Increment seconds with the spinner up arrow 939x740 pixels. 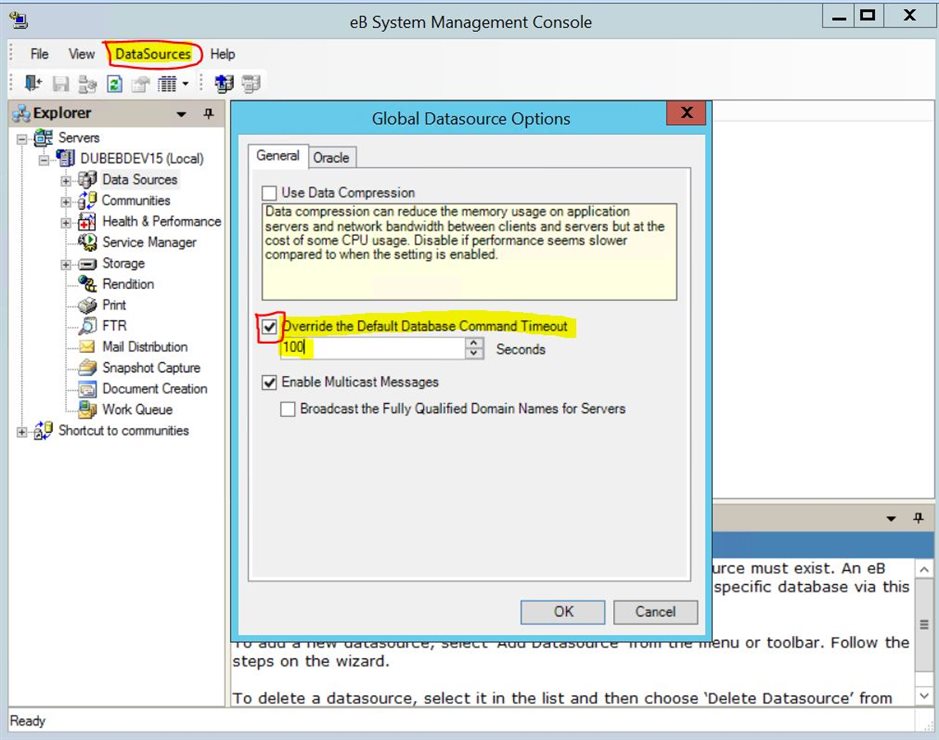click(x=473, y=344)
